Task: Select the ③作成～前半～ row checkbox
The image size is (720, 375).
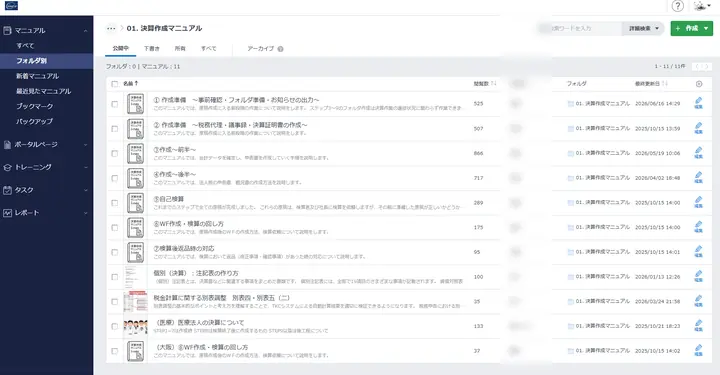Action: coord(115,154)
